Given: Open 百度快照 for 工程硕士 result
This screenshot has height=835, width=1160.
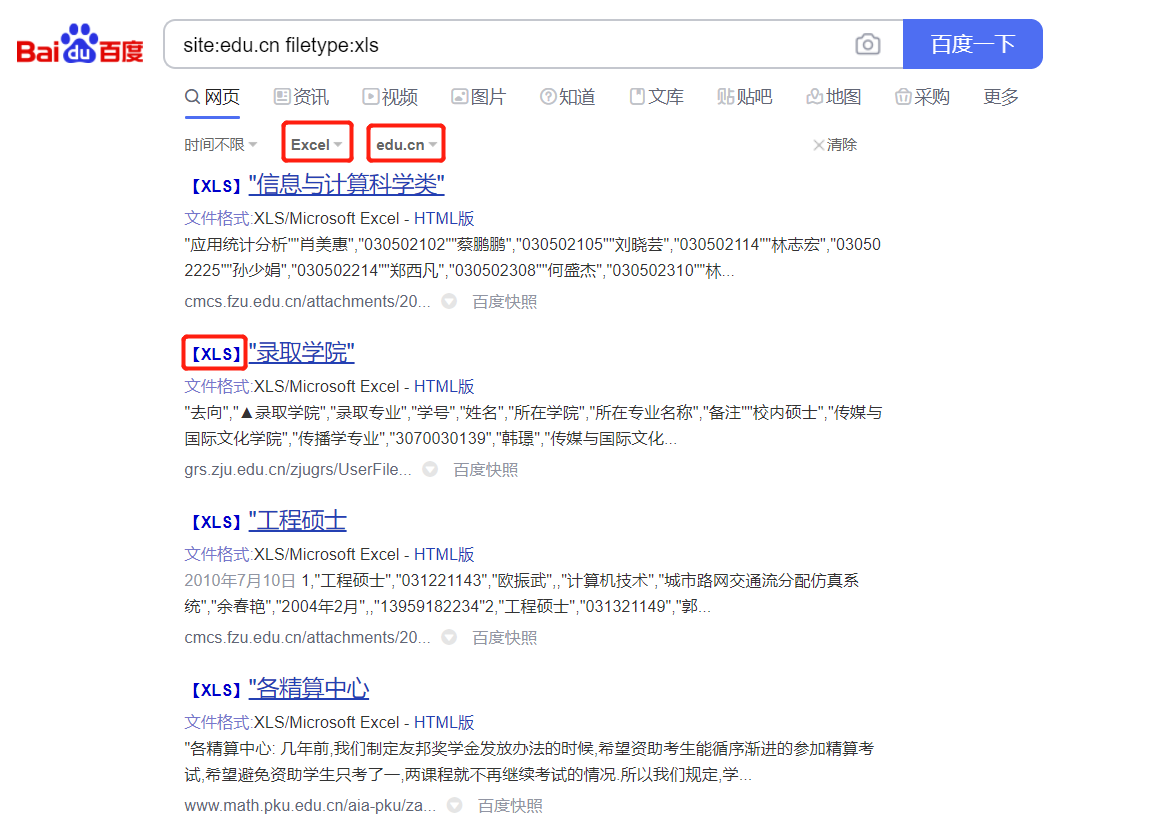Looking at the screenshot, I should [505, 638].
